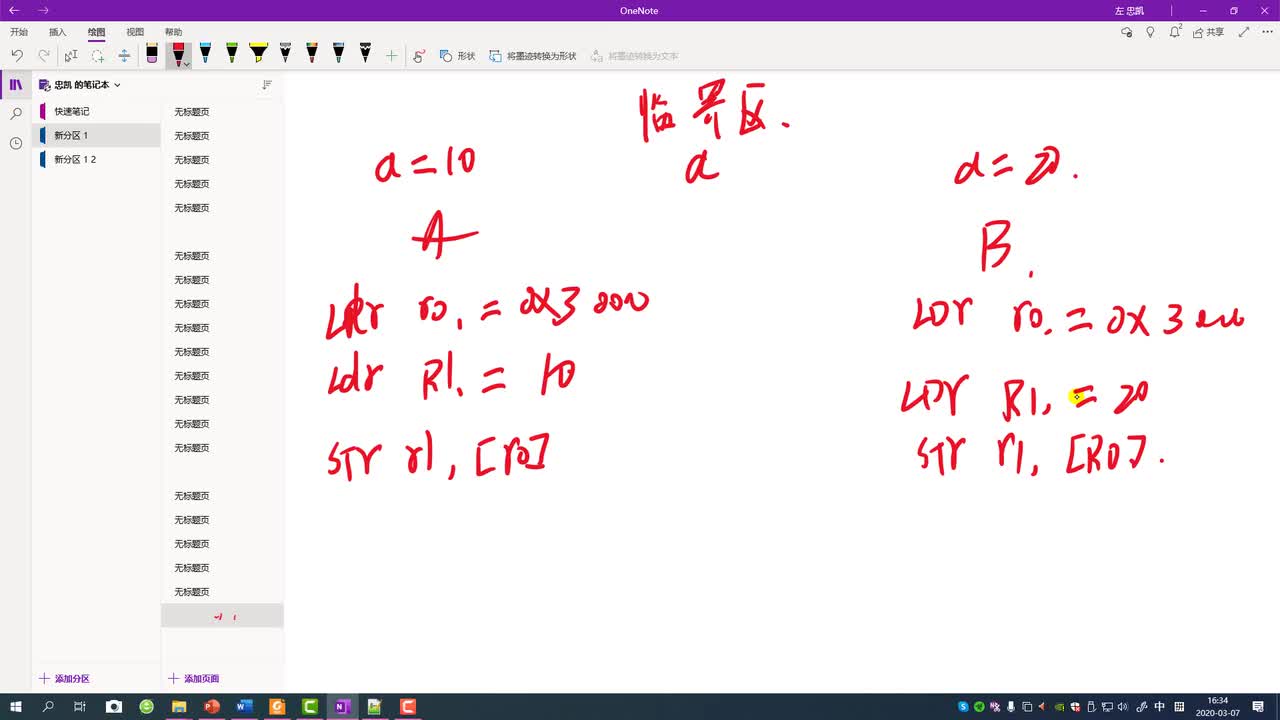The height and width of the screenshot is (720, 1280).
Task: Open the Windows Start menu
Action: click(16, 706)
